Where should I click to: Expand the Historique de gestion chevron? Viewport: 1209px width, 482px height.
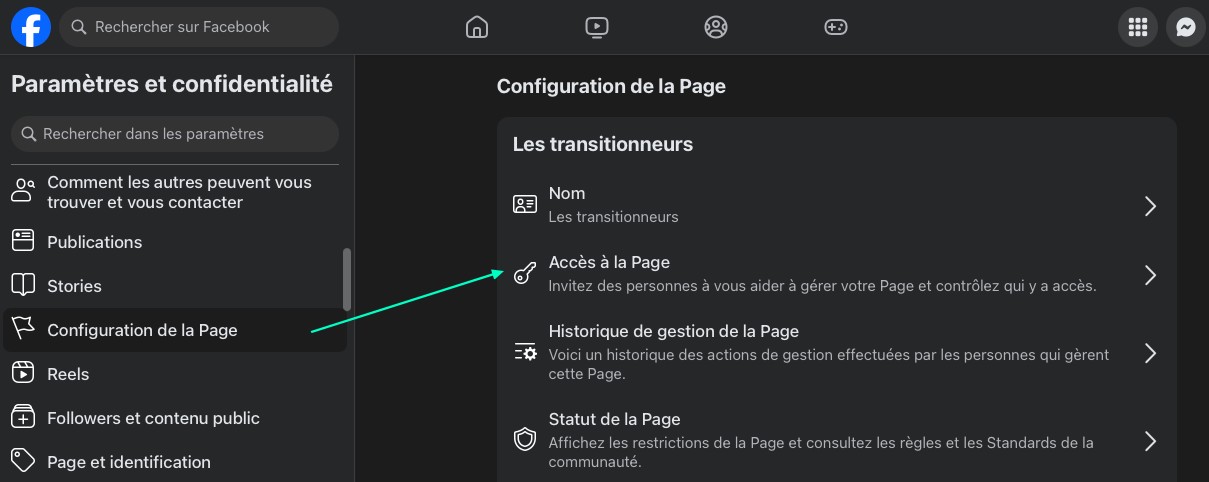click(x=1150, y=353)
